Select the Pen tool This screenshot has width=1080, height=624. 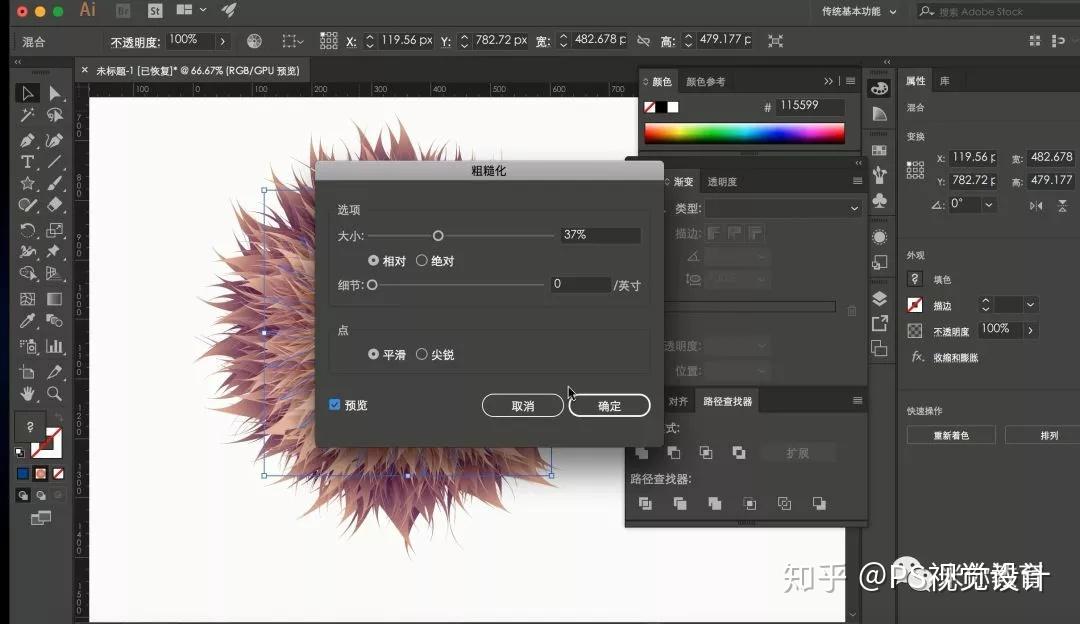click(x=27, y=141)
